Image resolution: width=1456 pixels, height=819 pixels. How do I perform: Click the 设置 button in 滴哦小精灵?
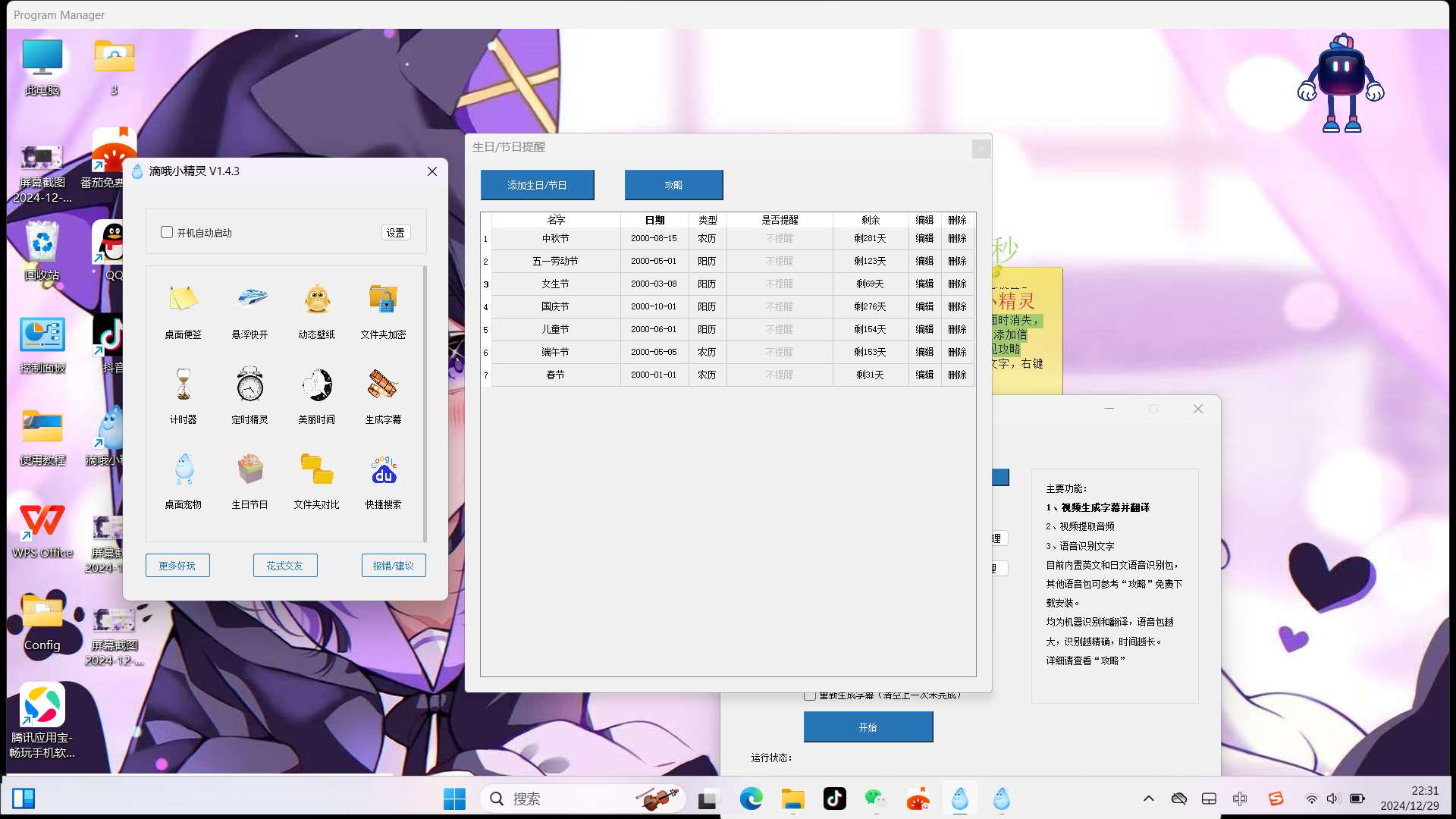coord(396,233)
